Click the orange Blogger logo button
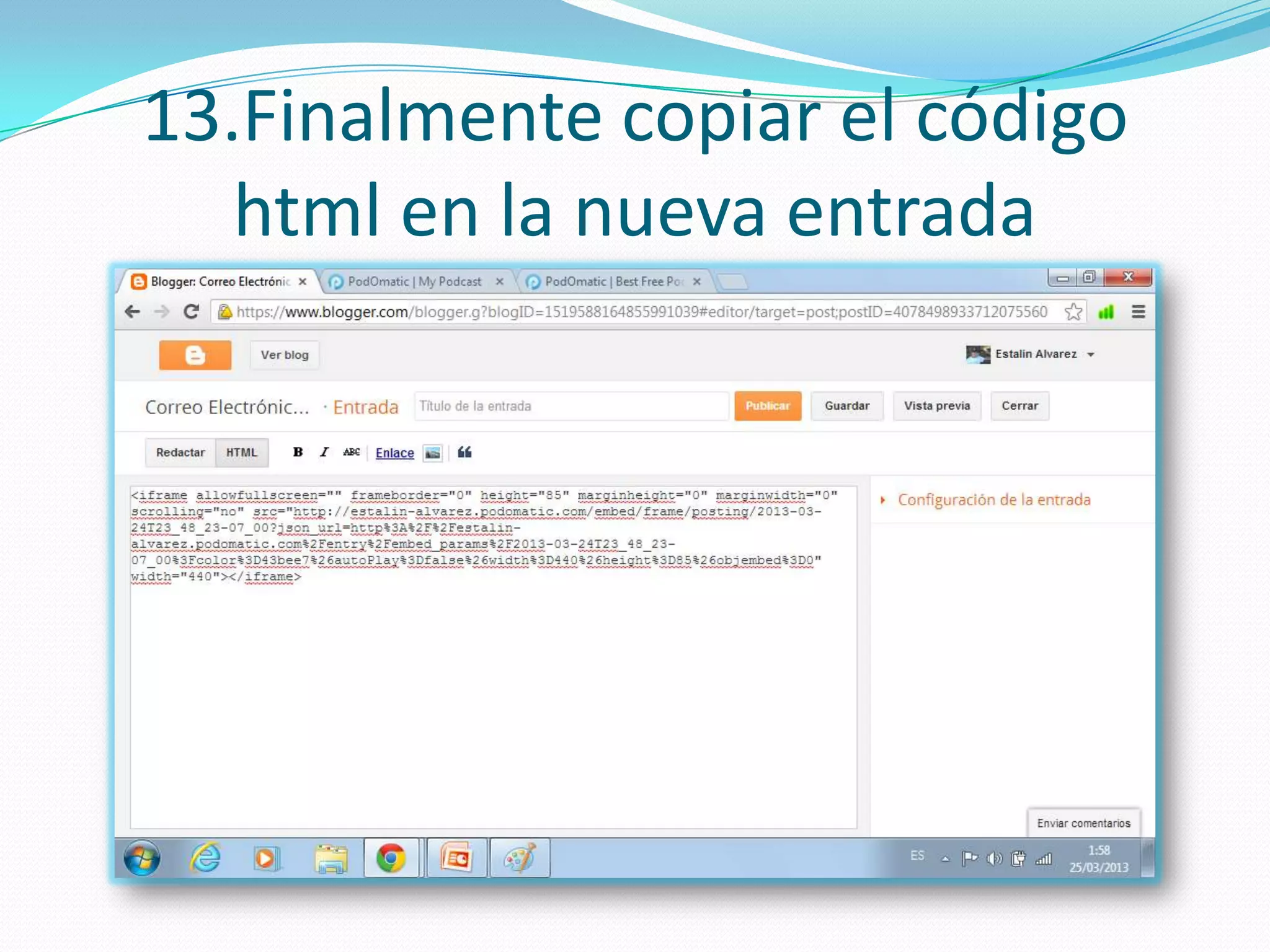This screenshot has height=952, width=1270. [x=195, y=355]
